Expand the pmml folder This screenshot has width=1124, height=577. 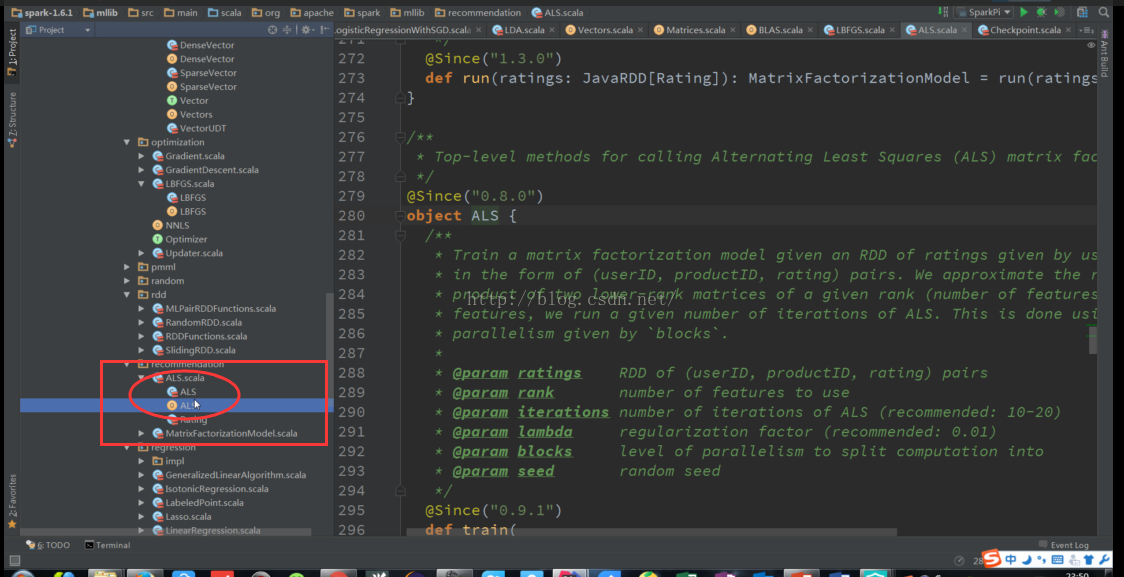pyautogui.click(x=128, y=267)
